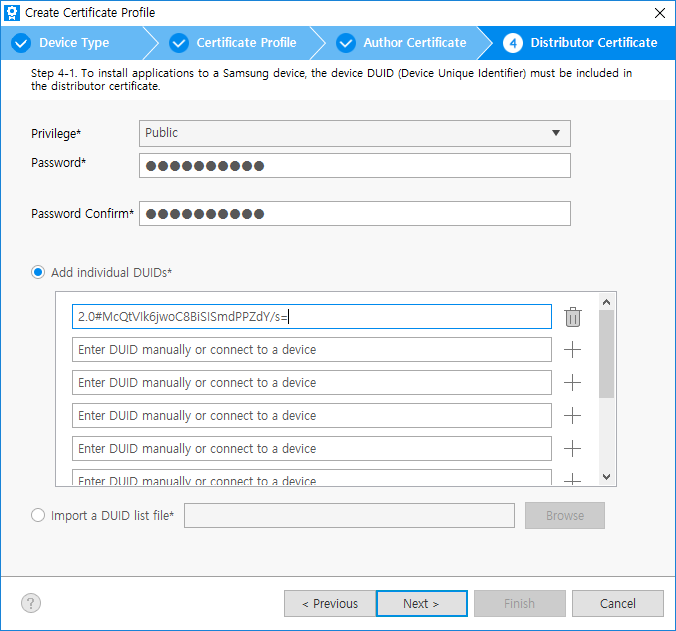The image size is (676, 631).
Task: Select the Import a DUID list file option
Action: (x=39, y=516)
